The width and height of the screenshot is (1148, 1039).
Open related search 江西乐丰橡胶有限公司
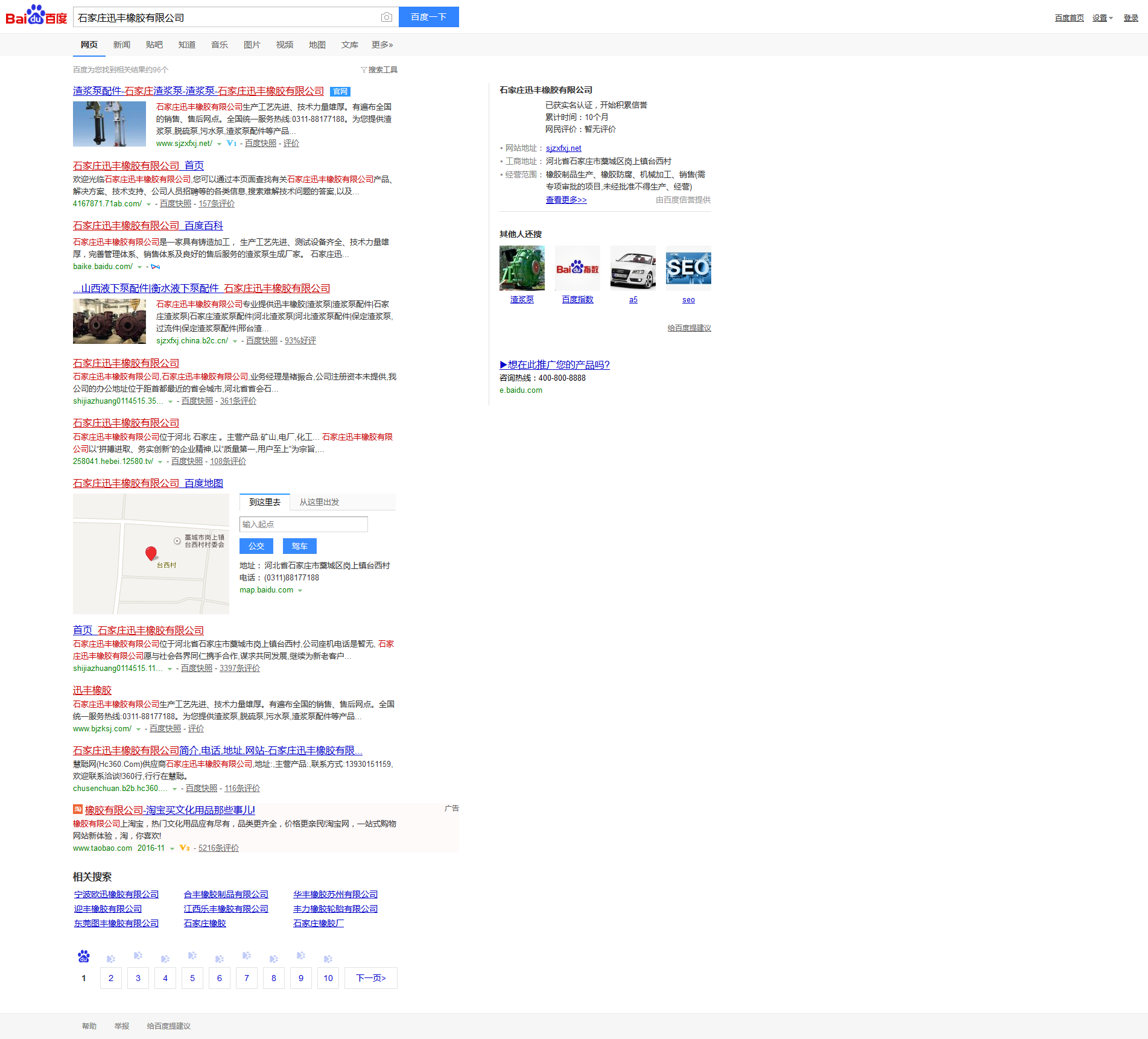click(x=226, y=909)
